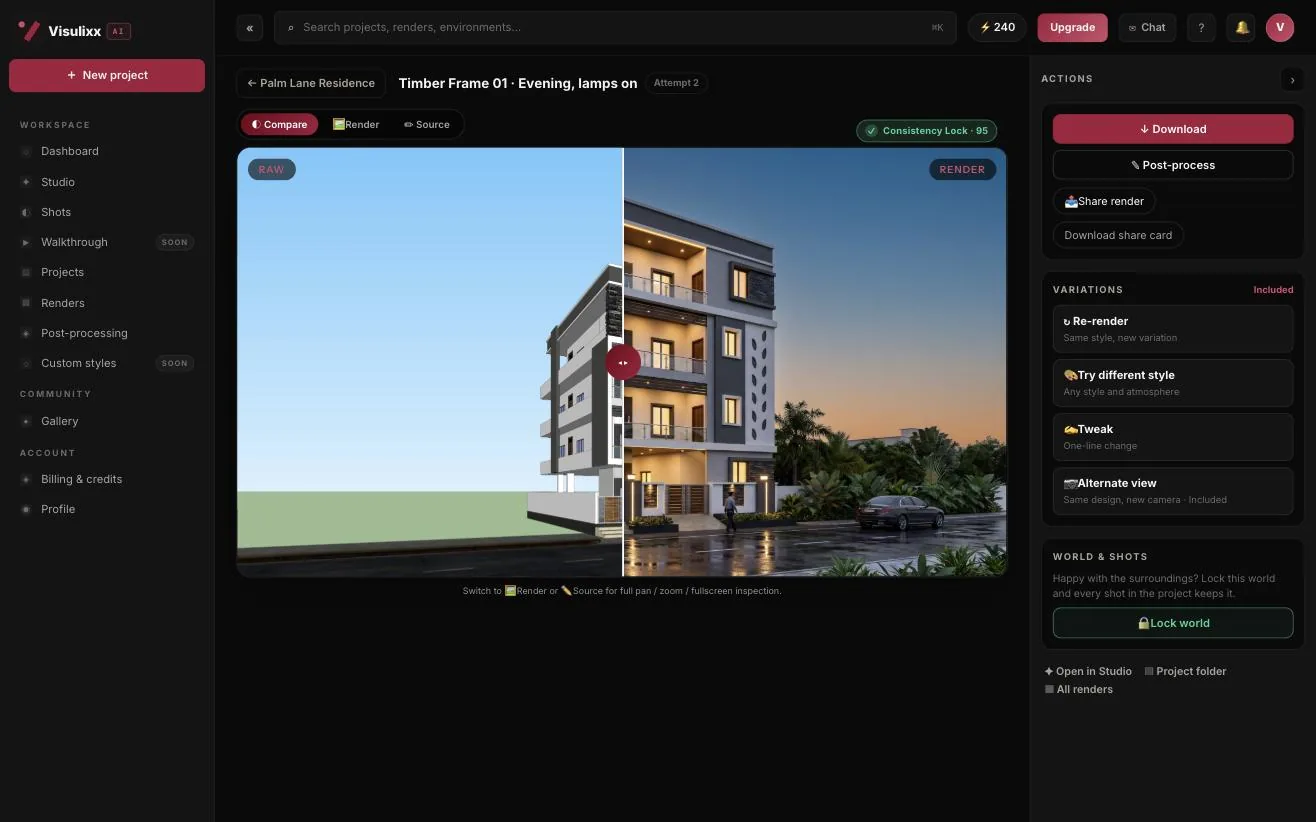Focus the search projects input field
Screen dimensions: 1316x822
point(615,28)
